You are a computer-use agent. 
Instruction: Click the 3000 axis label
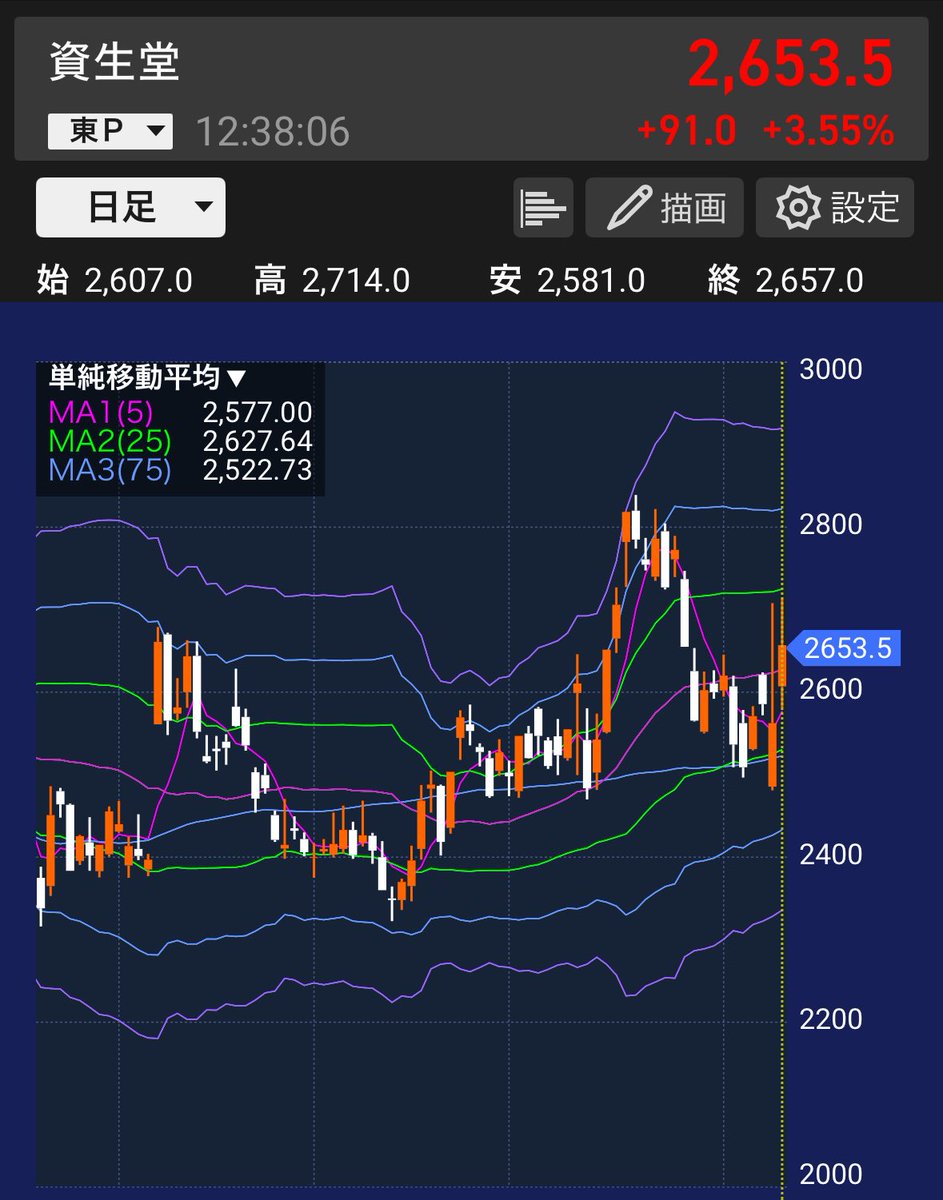pyautogui.click(x=831, y=370)
